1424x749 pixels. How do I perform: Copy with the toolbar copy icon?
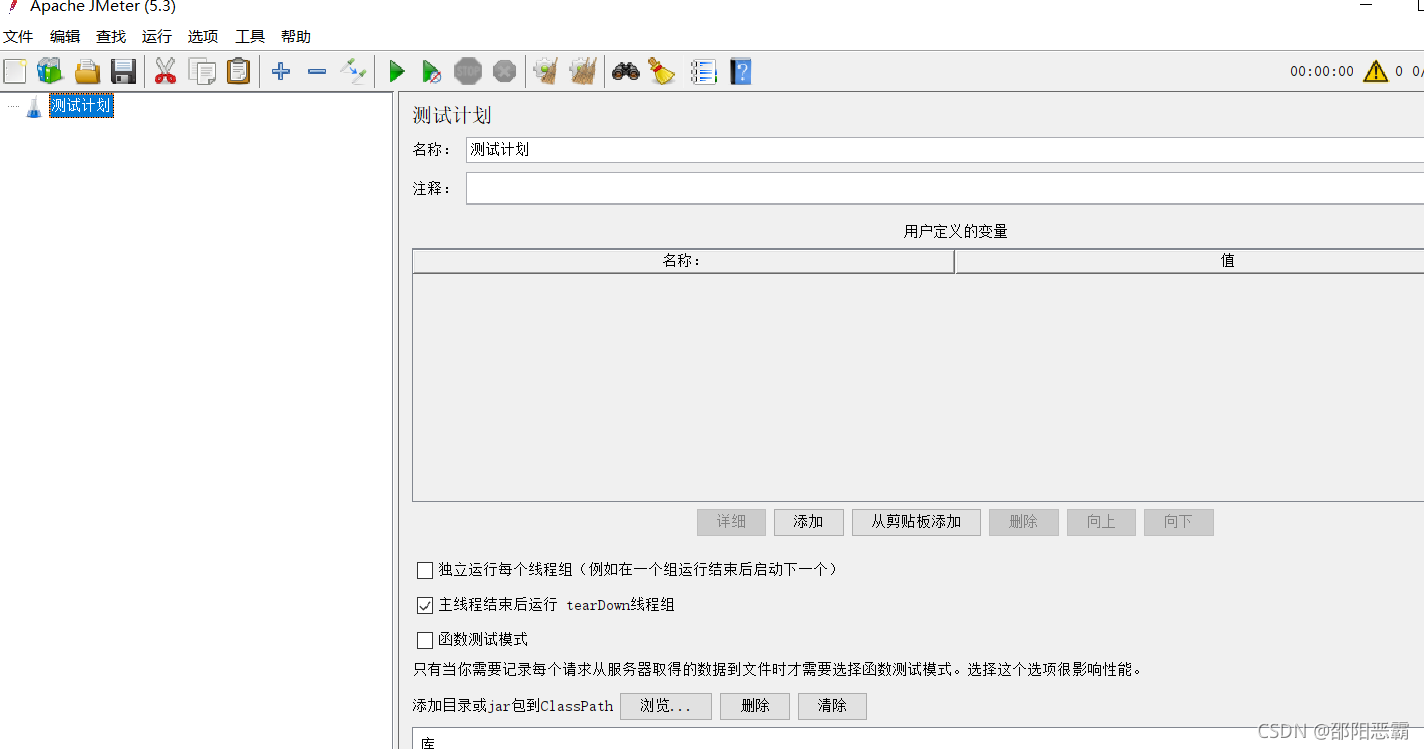click(x=202, y=71)
